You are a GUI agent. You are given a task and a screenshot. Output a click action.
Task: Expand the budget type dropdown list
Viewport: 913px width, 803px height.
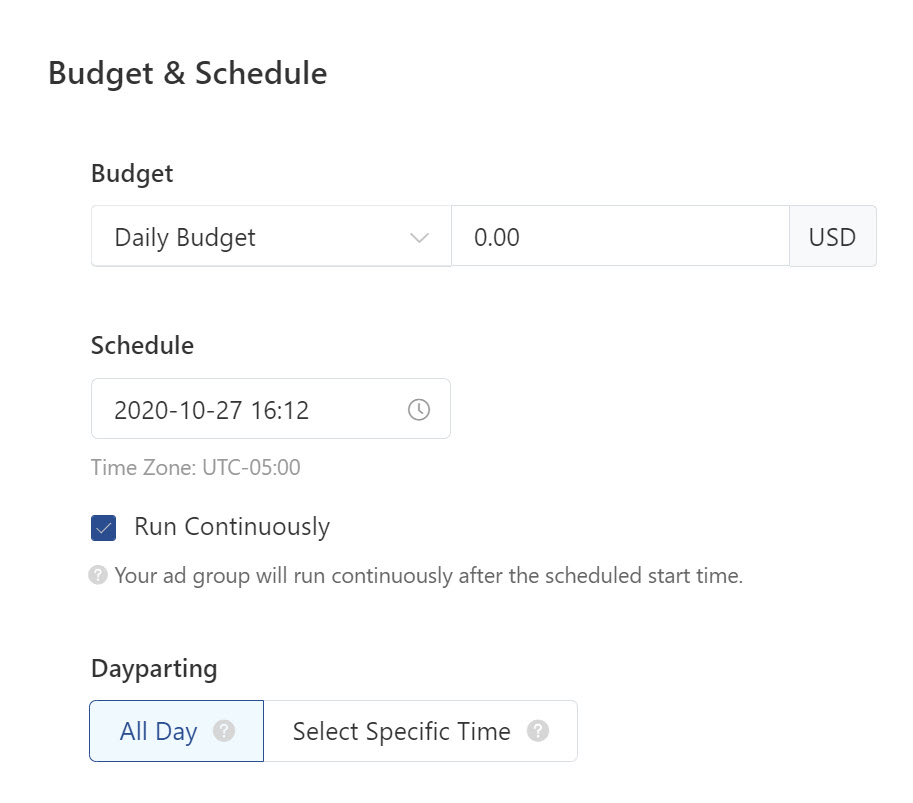click(270, 237)
